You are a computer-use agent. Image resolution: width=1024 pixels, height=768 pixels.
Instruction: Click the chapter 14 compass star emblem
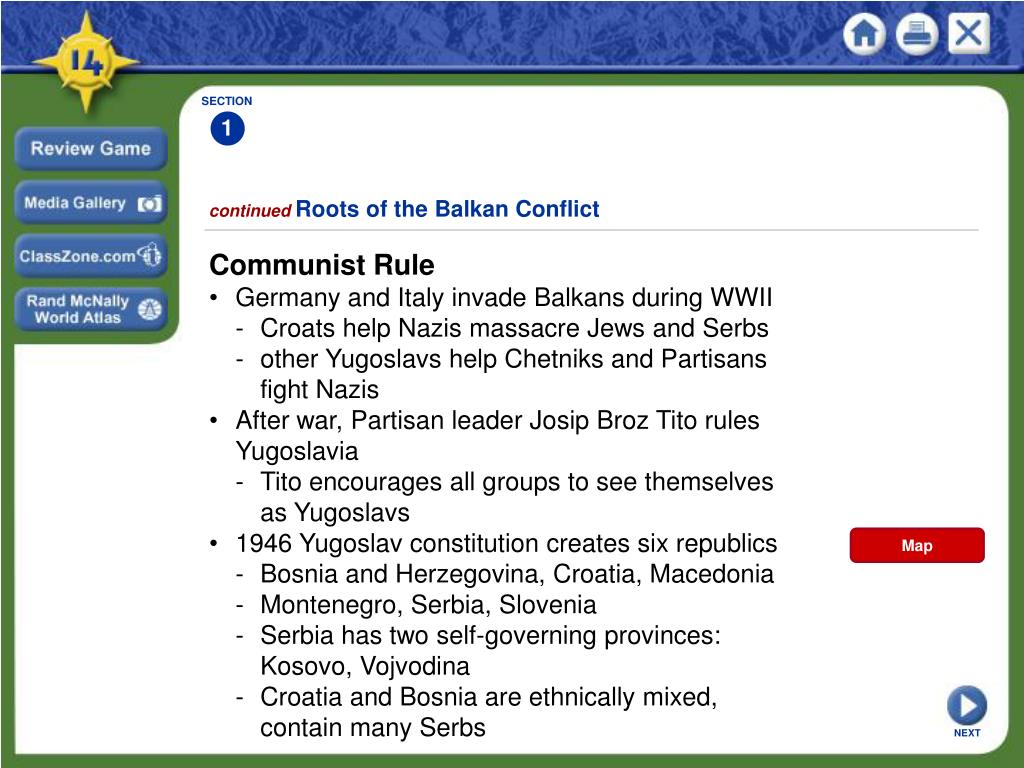click(86, 63)
